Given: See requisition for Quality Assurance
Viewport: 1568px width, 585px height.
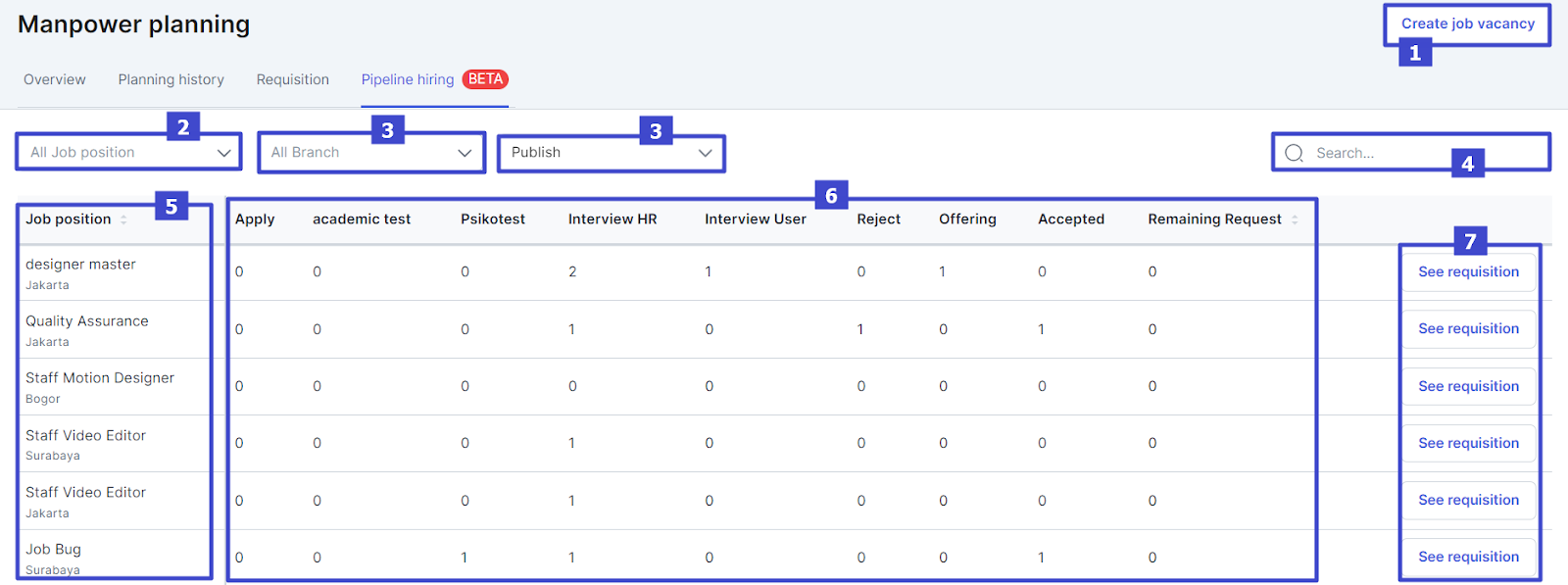Looking at the screenshot, I should (1468, 329).
